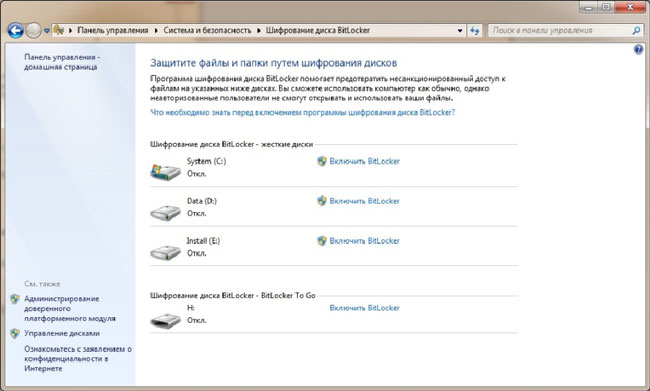Viewport: 650px width, 391px height.
Task: Turn on BitLocker for drive H:
Action: (364, 308)
